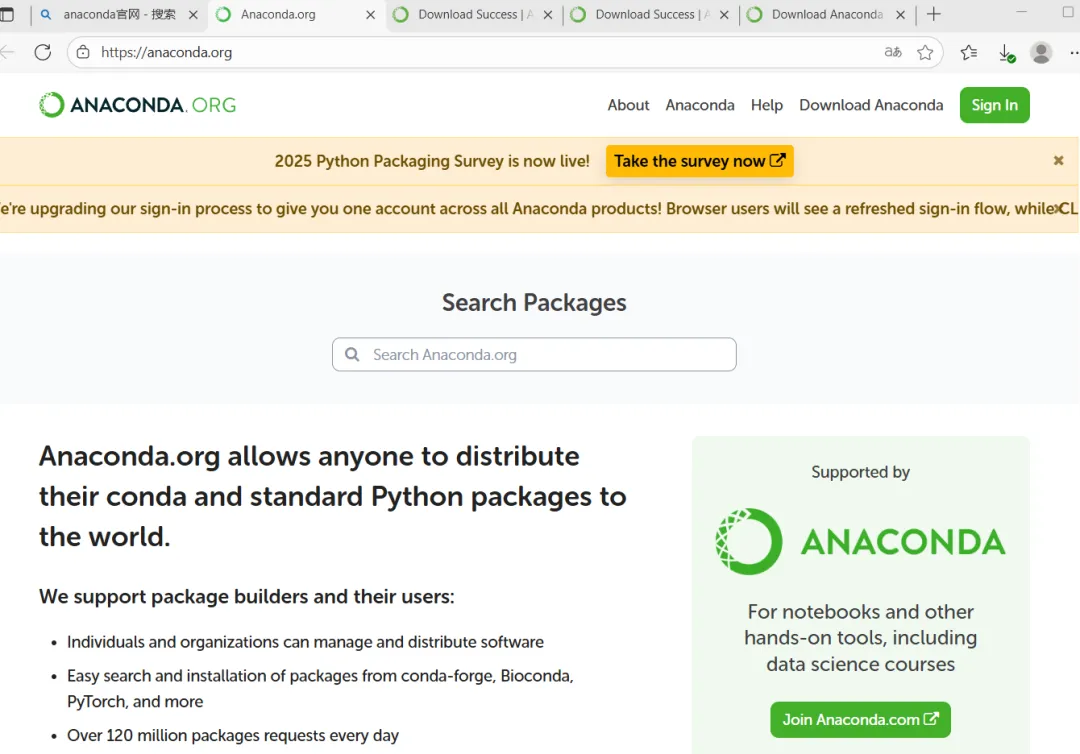The width and height of the screenshot is (1080, 754).
Task: Click the browser address bar URL
Action: pyautogui.click(x=167, y=52)
